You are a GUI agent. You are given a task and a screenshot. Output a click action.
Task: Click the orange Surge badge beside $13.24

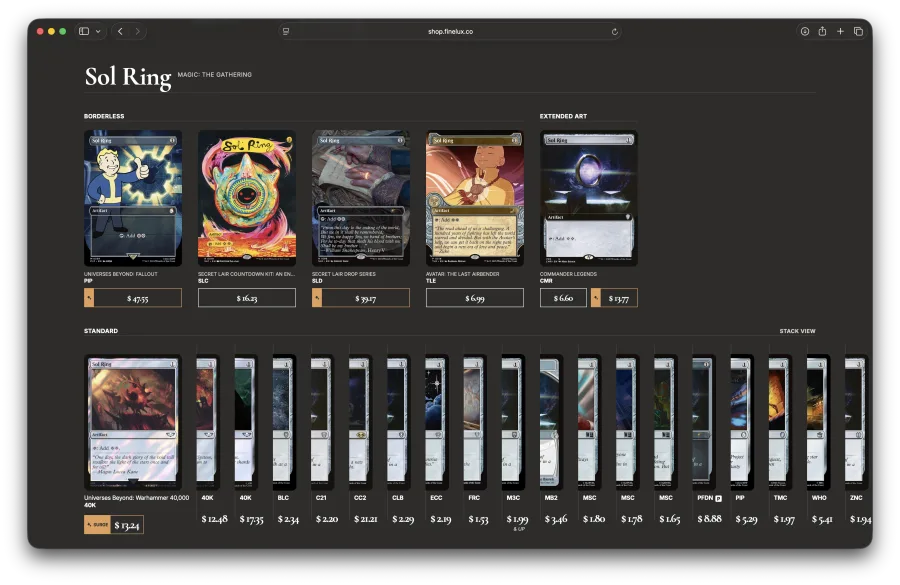[x=97, y=525]
